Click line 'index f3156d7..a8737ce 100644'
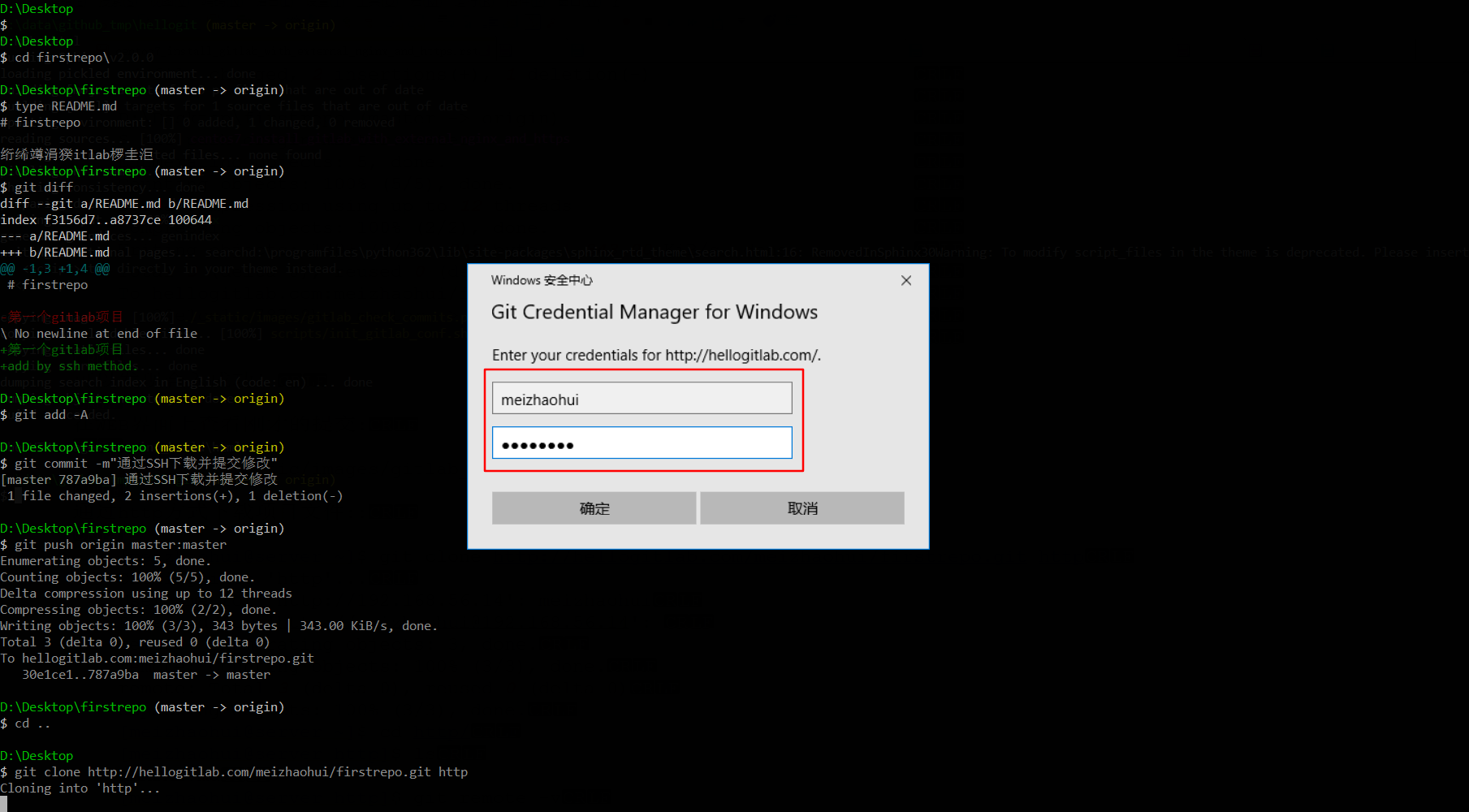Screen dimensions: 1469x812 pos(106,220)
